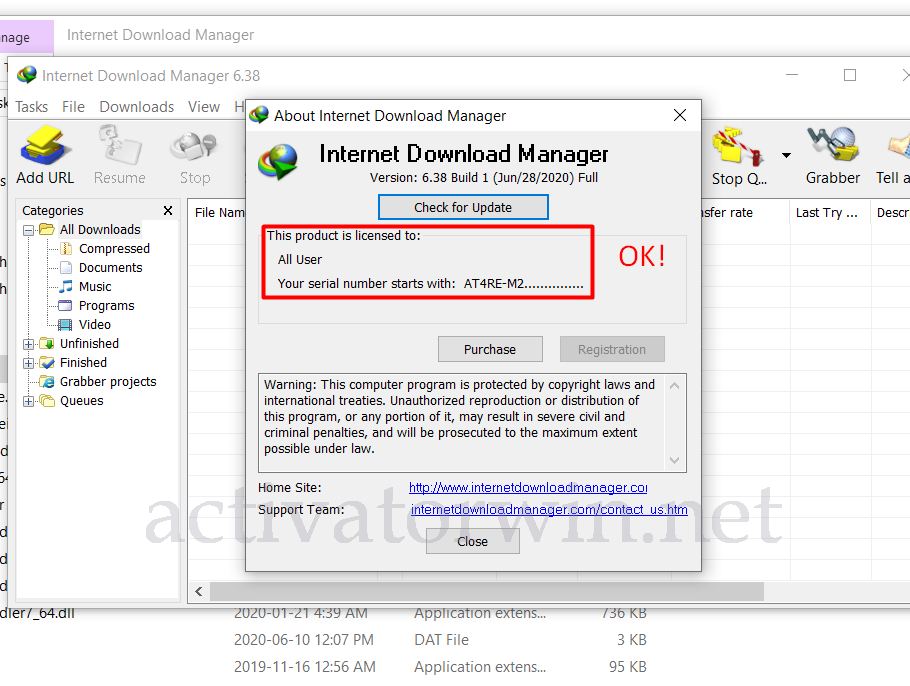Click the Stop Queue toolbar icon
The width and height of the screenshot is (910, 686).
tap(738, 146)
